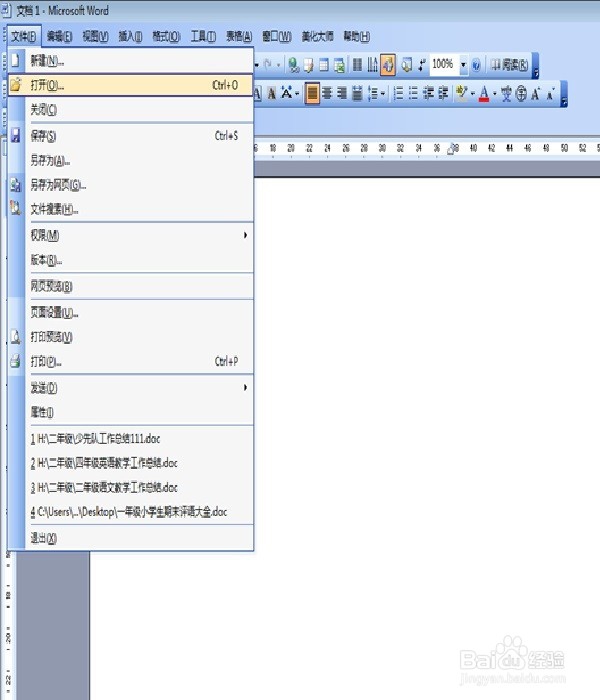Choose 另存为网页(G)... menu item
Image resolution: width=600 pixels, height=700 pixels.
click(131, 185)
